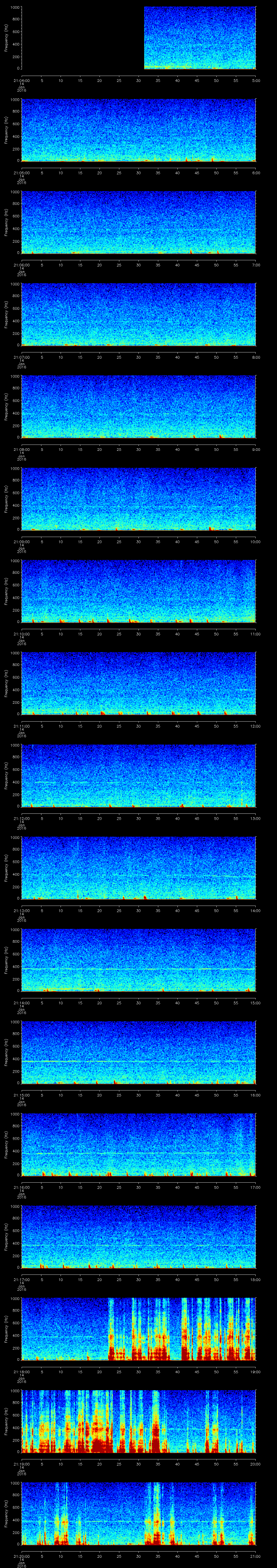Click the '16:00' end time label

point(256,1095)
